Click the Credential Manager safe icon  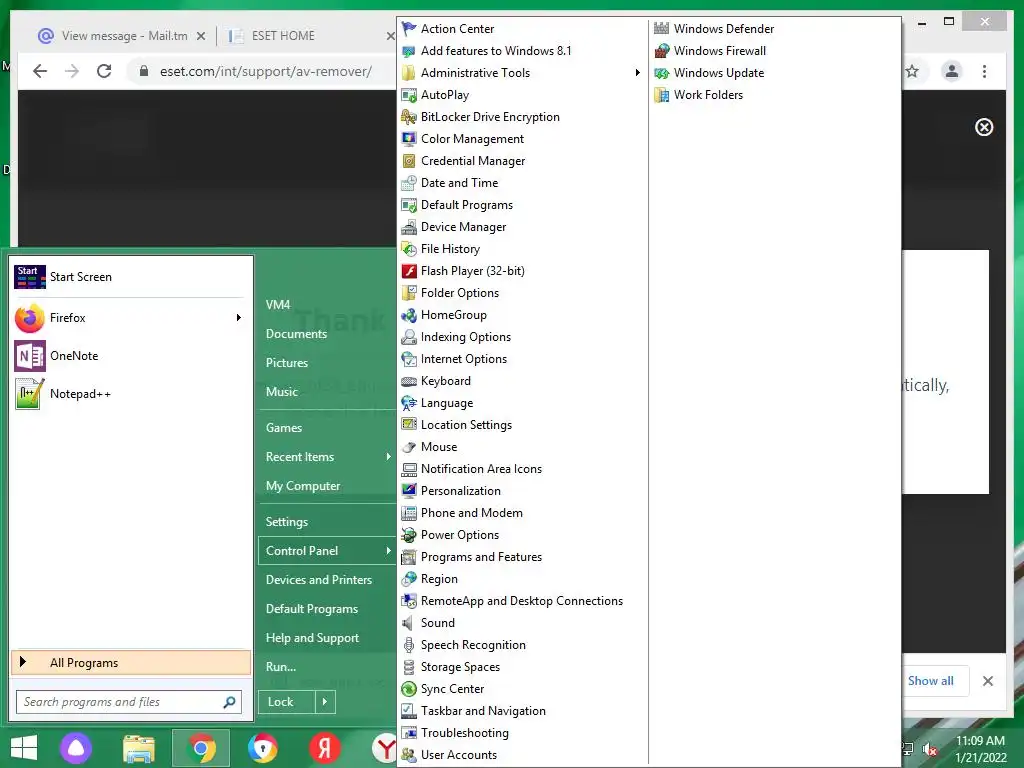(x=409, y=161)
